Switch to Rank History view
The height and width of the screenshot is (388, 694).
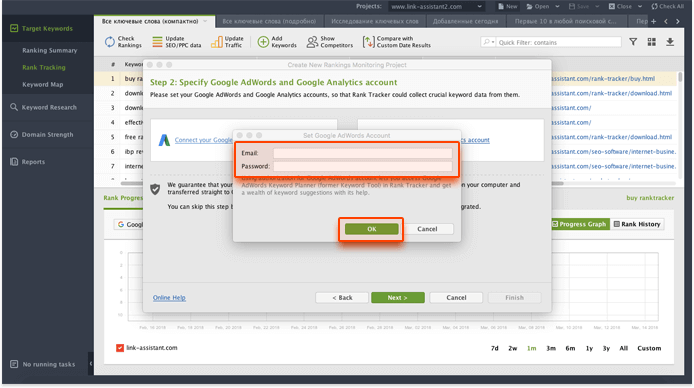coord(637,224)
